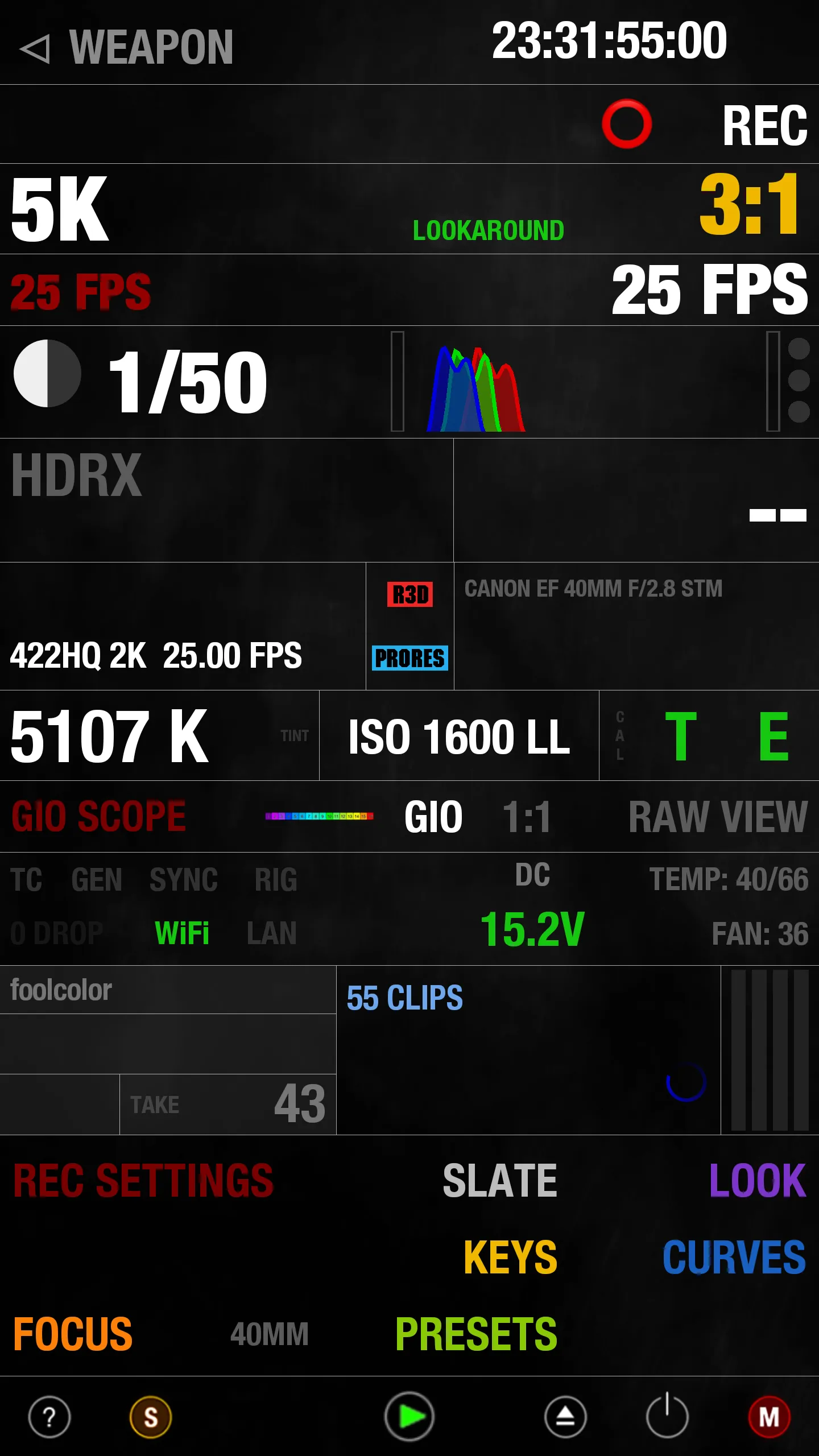Tap the yellow S circle icon
The image size is (819, 1456).
point(151,1417)
